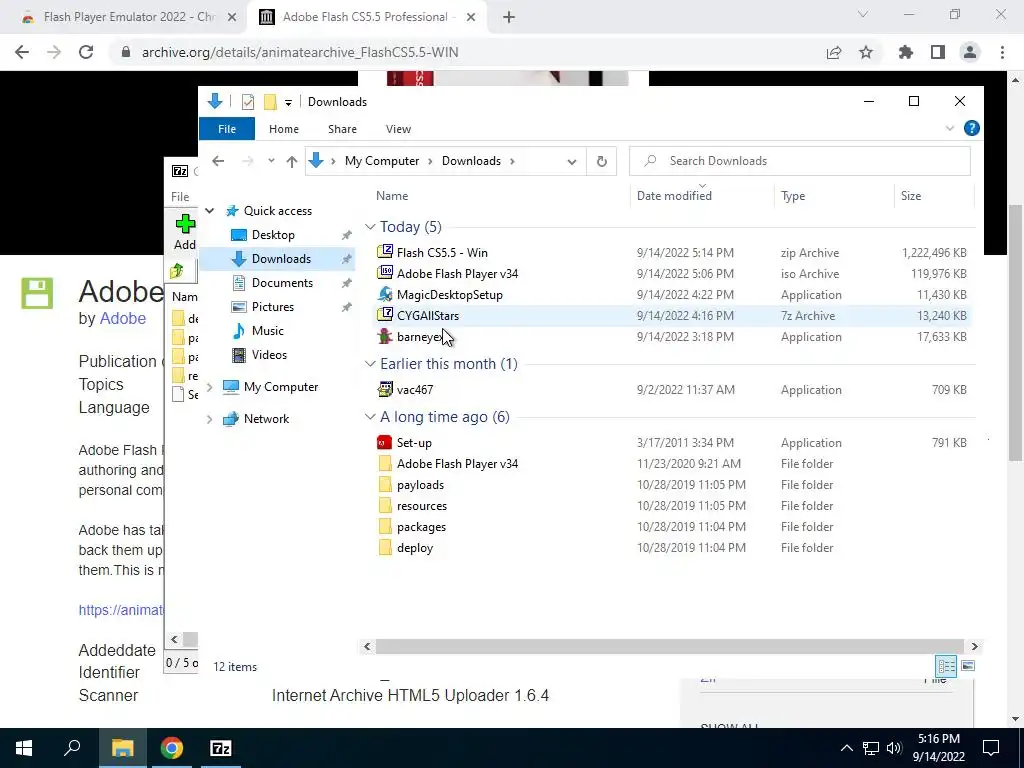1024x768 pixels.
Task: Select Desktop in Quick access
Action: [273, 235]
